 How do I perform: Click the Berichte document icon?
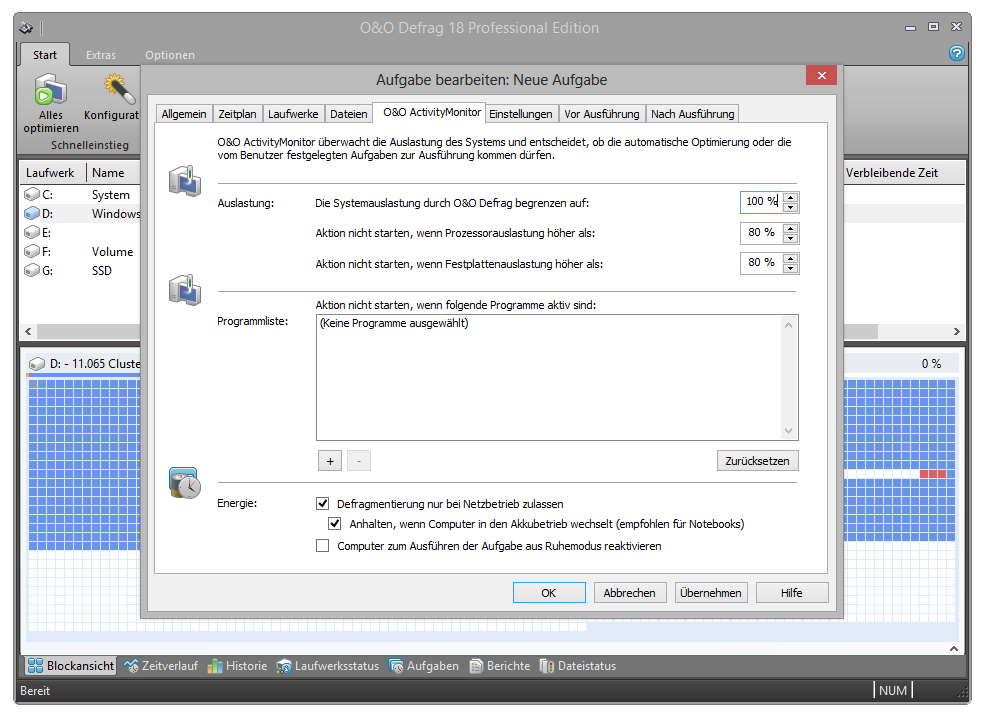point(476,666)
